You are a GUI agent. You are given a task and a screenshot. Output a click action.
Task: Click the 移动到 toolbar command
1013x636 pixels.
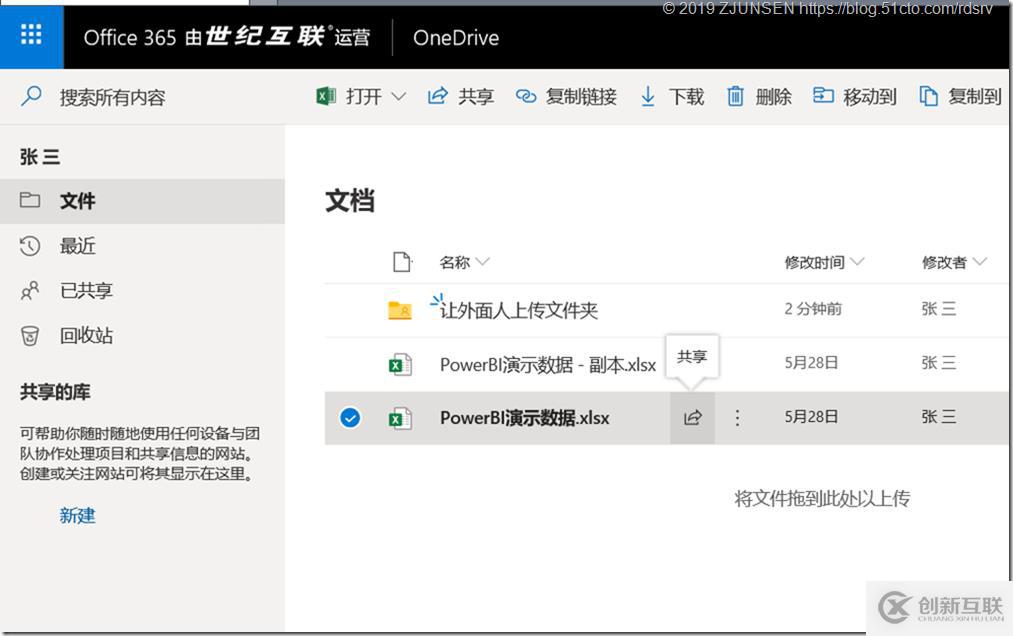tap(855, 96)
